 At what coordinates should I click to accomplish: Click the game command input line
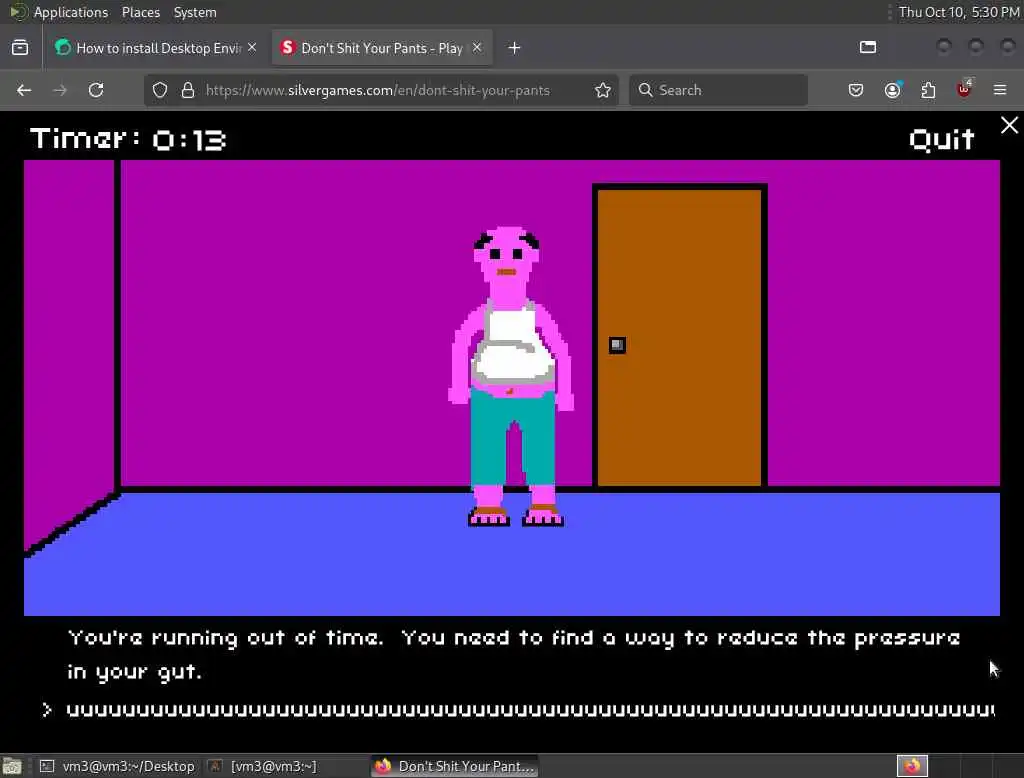519,710
